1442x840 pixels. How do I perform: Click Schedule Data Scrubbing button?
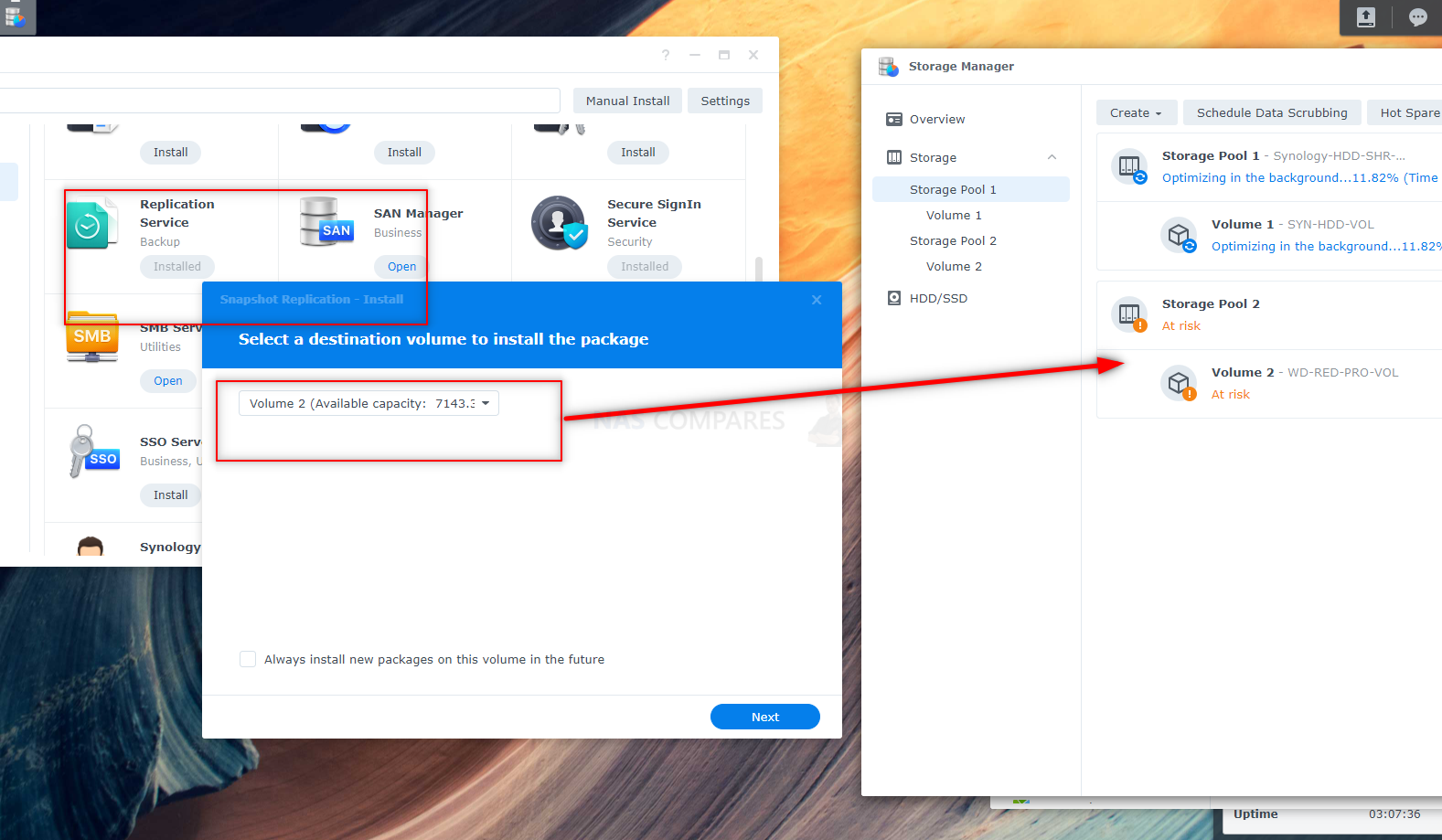pyautogui.click(x=1272, y=112)
